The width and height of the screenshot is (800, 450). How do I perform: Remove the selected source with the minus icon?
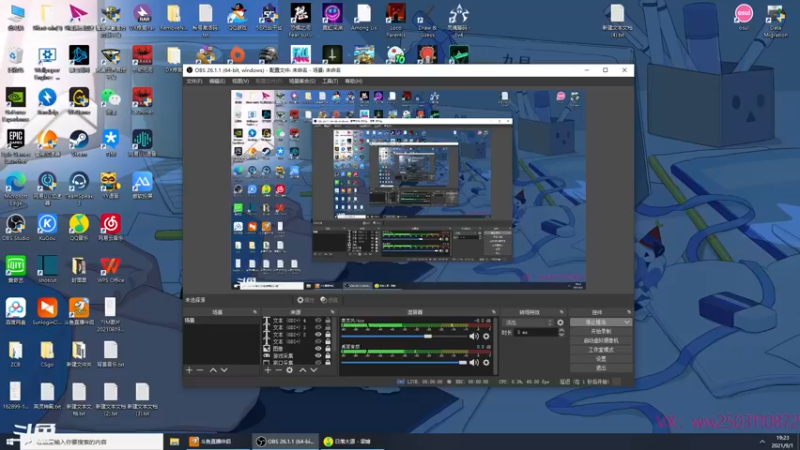(278, 370)
